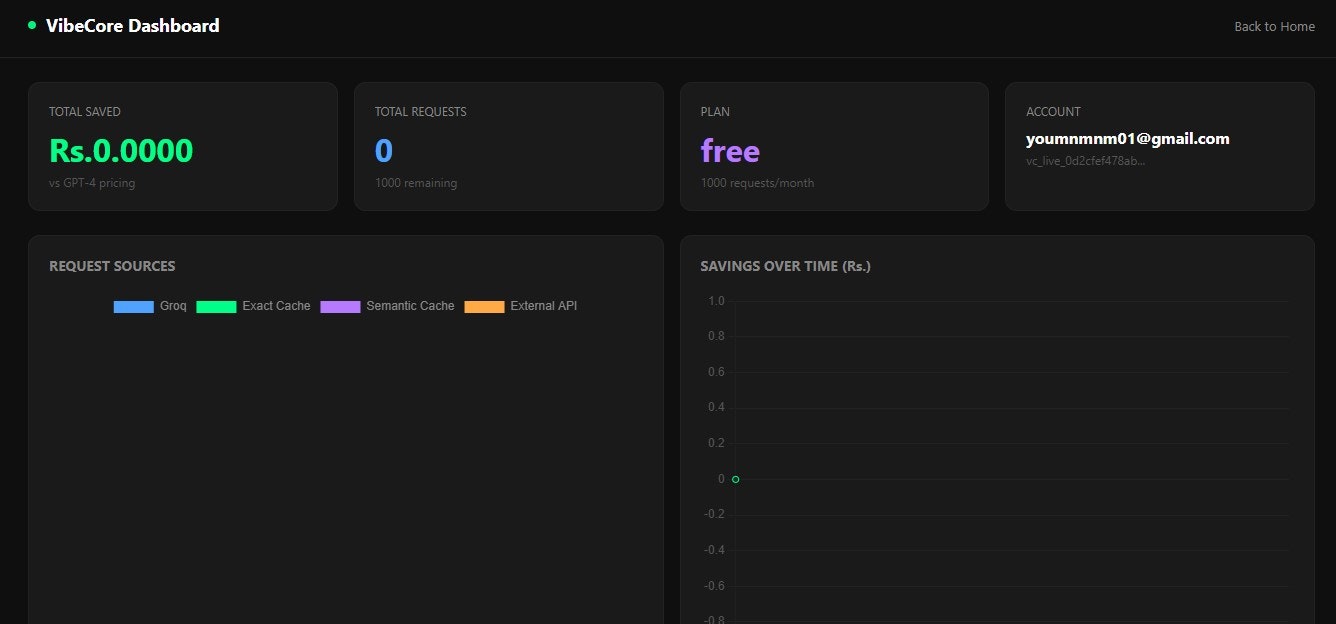The width and height of the screenshot is (1336, 624).
Task: Click the Back to Home link
Action: [1274, 27]
